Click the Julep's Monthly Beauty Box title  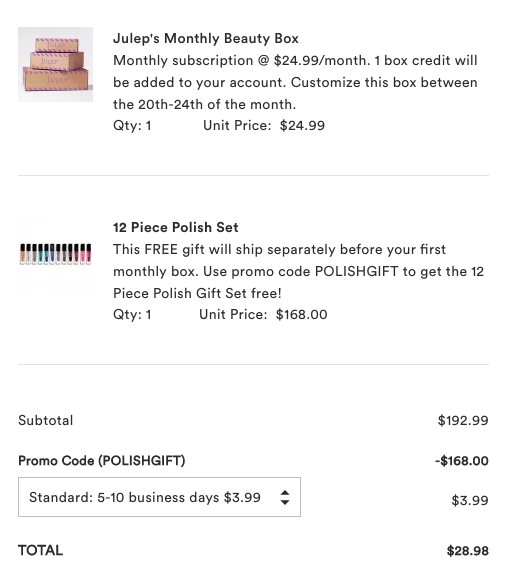click(x=206, y=38)
